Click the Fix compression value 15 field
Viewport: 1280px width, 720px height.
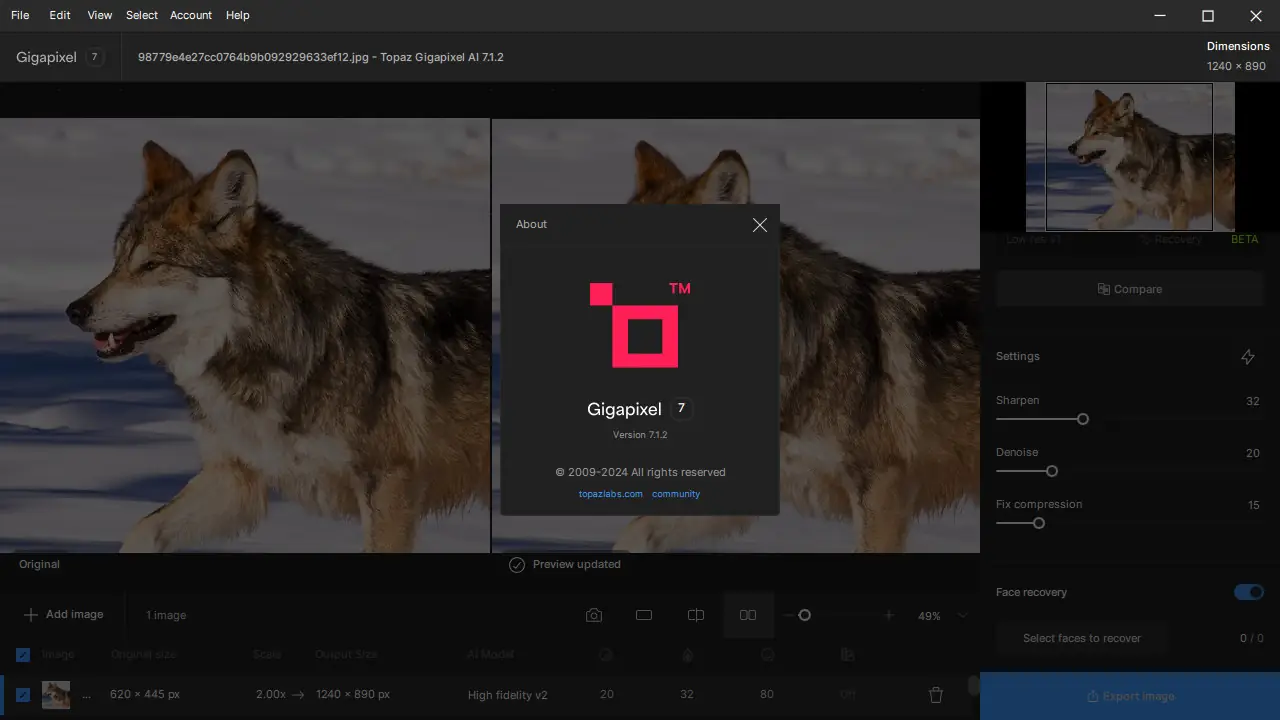click(x=1254, y=505)
